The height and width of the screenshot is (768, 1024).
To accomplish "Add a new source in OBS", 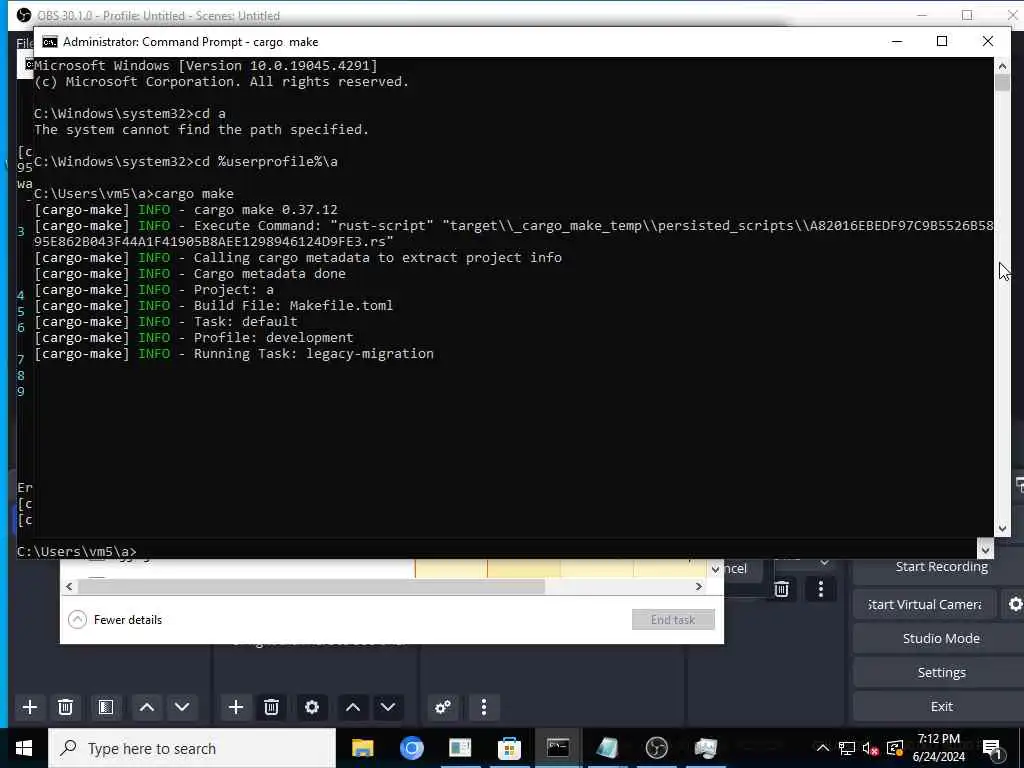I will click(x=236, y=707).
